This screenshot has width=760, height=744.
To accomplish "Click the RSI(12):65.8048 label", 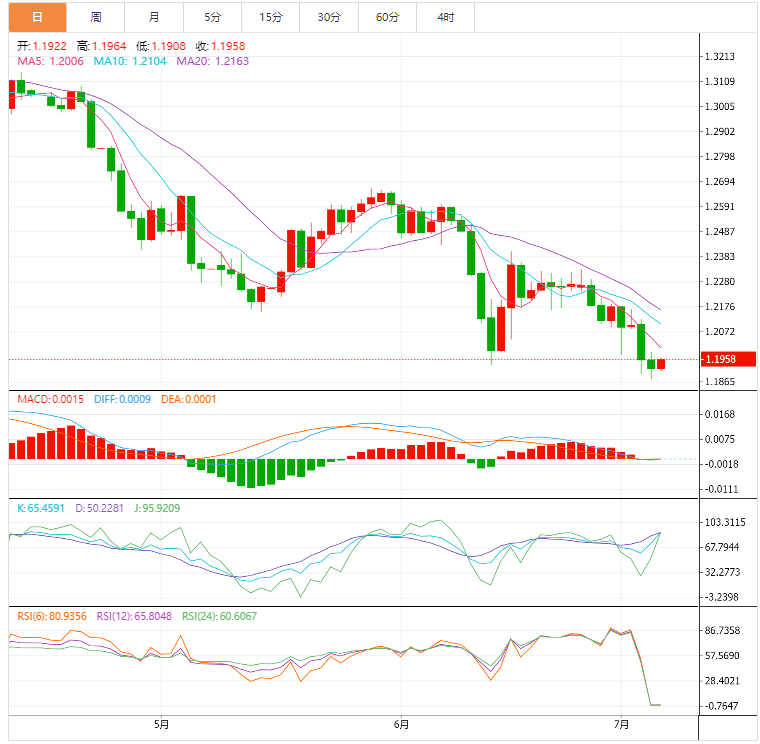I will 134,617.
